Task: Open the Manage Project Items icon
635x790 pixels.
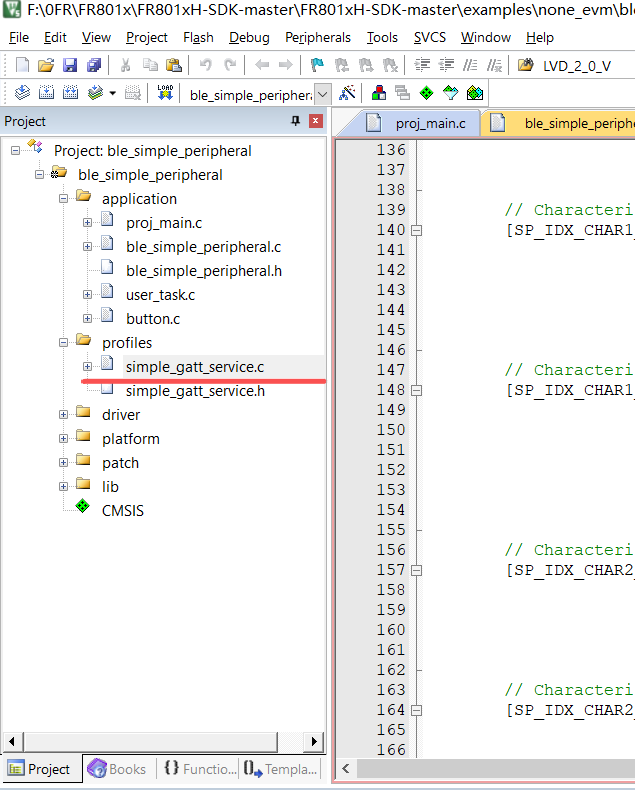Action: pos(379,93)
